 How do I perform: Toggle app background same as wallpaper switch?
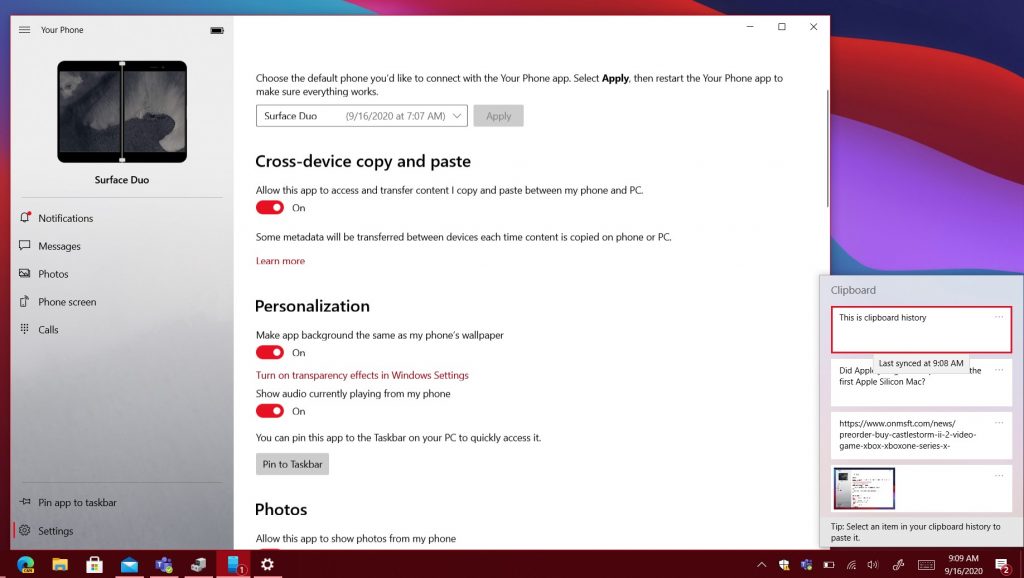[270, 353]
